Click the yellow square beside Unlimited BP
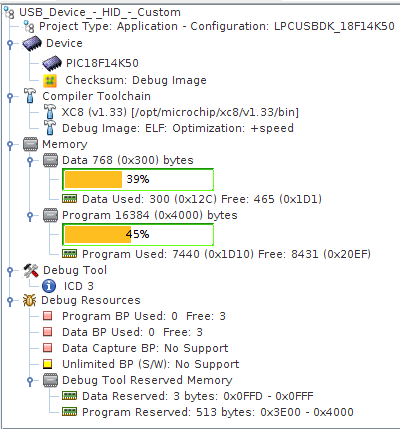The height and width of the screenshot is (429, 400). [x=48, y=364]
